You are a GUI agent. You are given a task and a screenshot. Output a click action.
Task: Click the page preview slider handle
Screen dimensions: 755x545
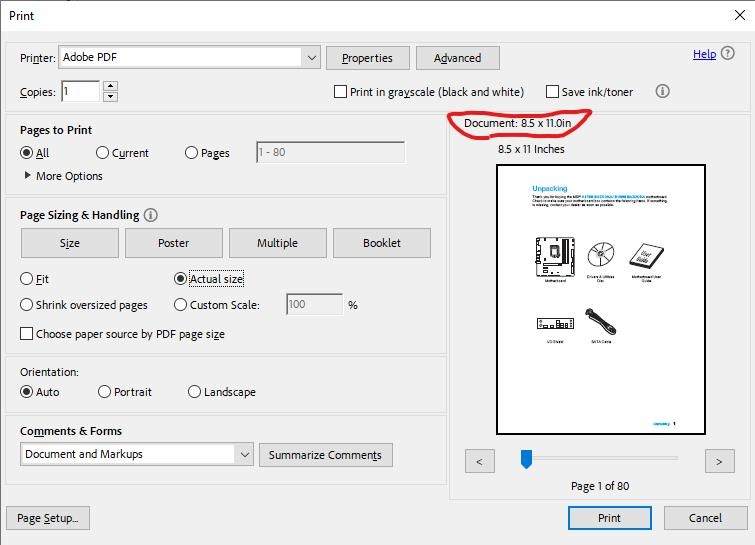[526, 459]
